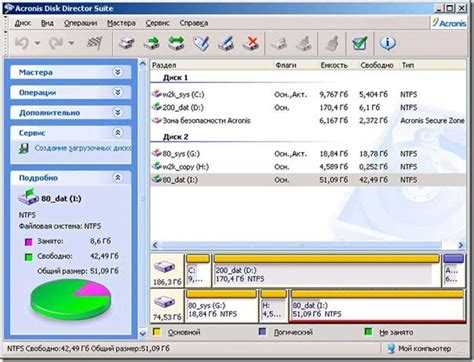Click the green checkmark Check icon

pyautogui.click(x=360, y=43)
